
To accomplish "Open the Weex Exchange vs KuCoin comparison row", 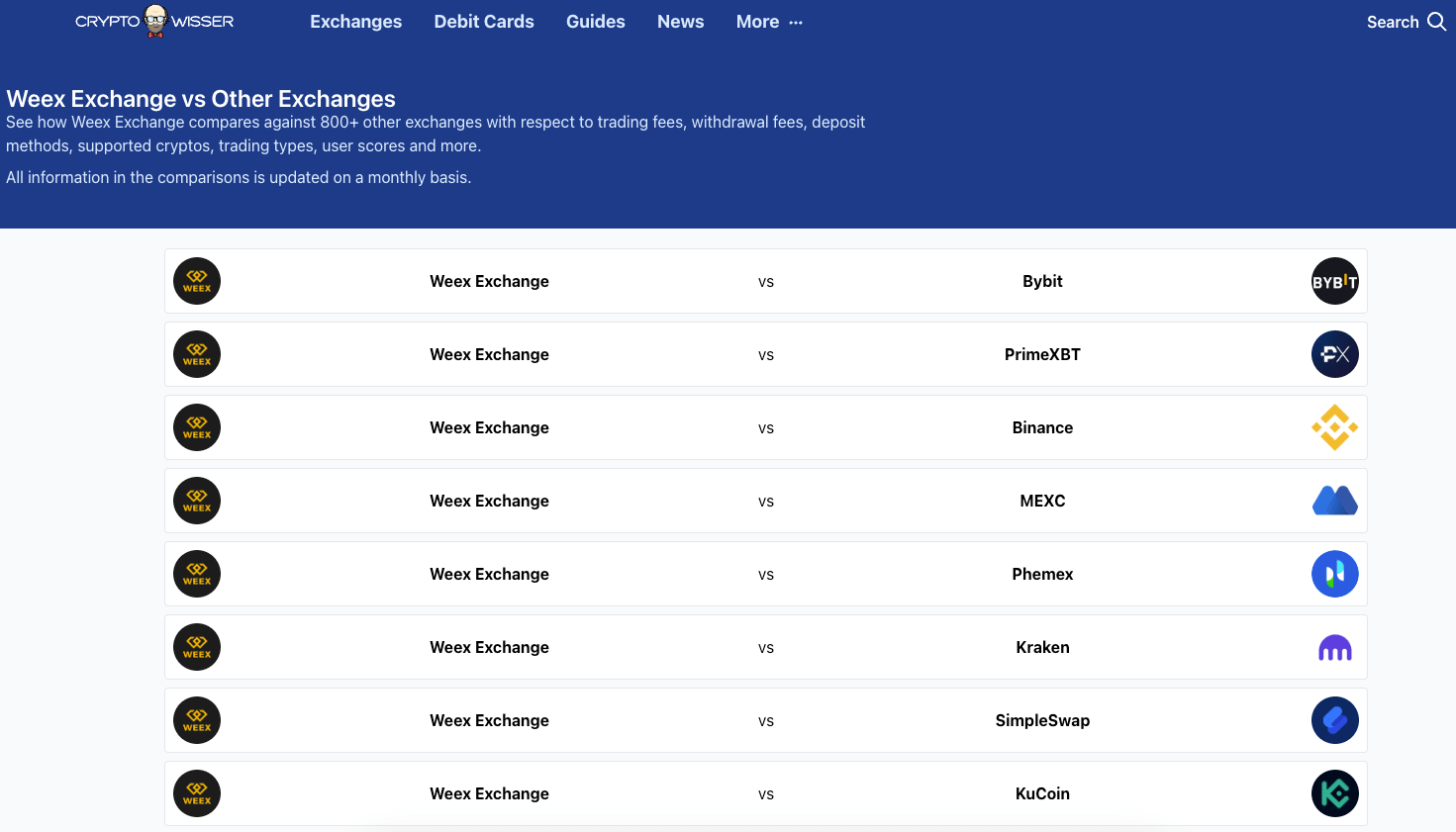I will coord(765,793).
